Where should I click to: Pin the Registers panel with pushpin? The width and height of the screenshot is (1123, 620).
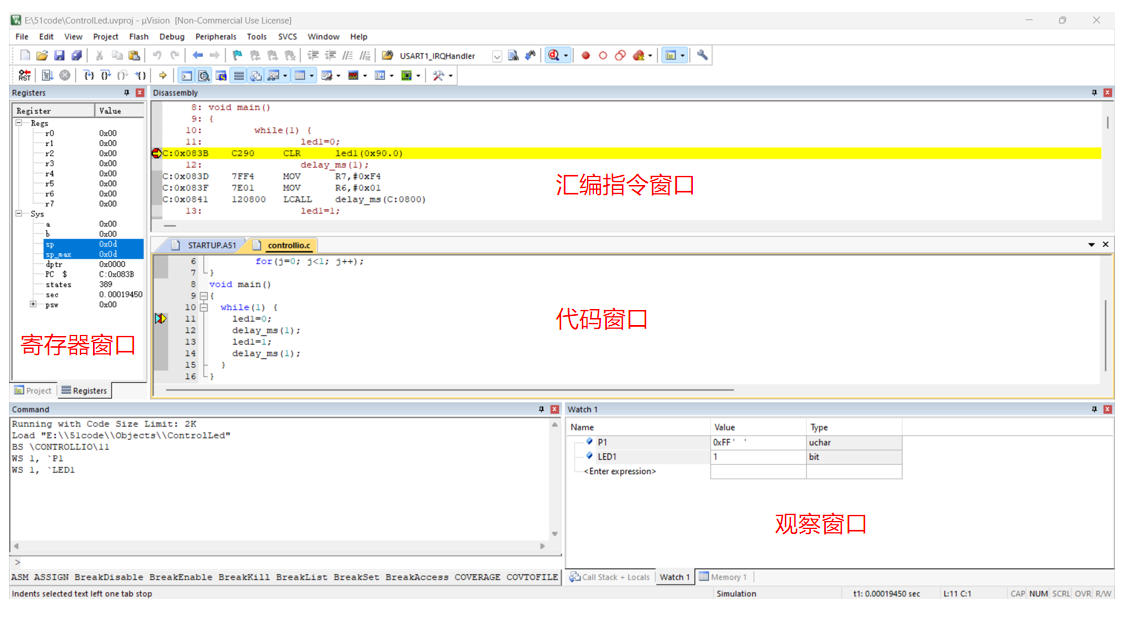tap(126, 93)
